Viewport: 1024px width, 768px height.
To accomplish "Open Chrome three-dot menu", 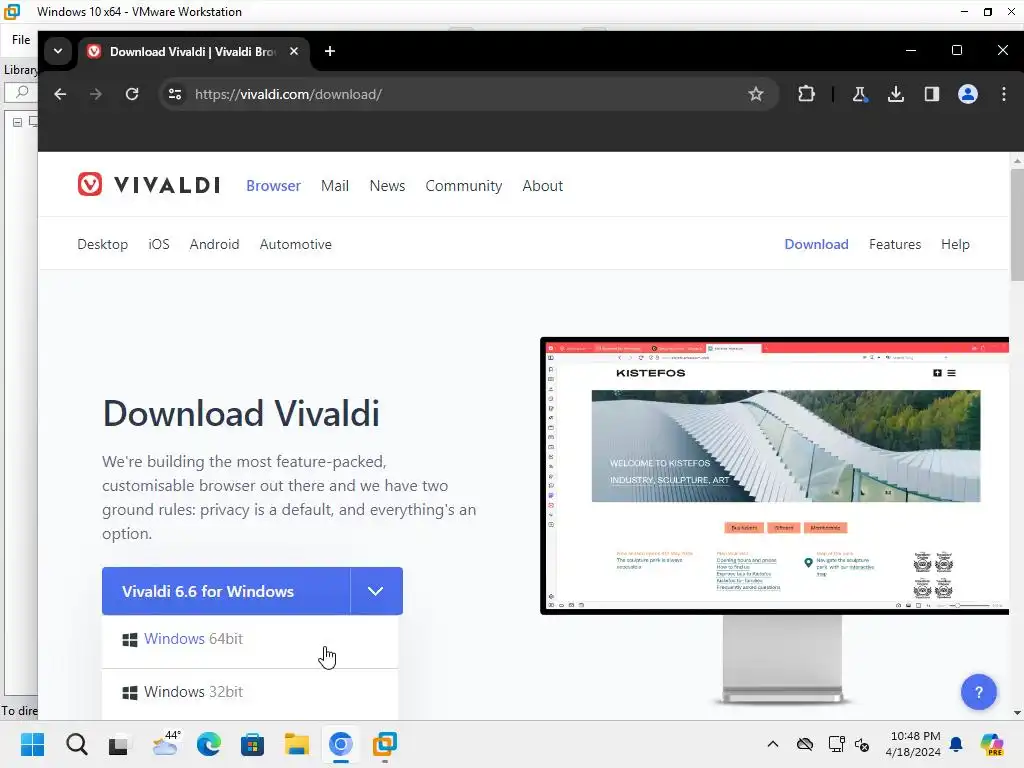I will [1004, 94].
